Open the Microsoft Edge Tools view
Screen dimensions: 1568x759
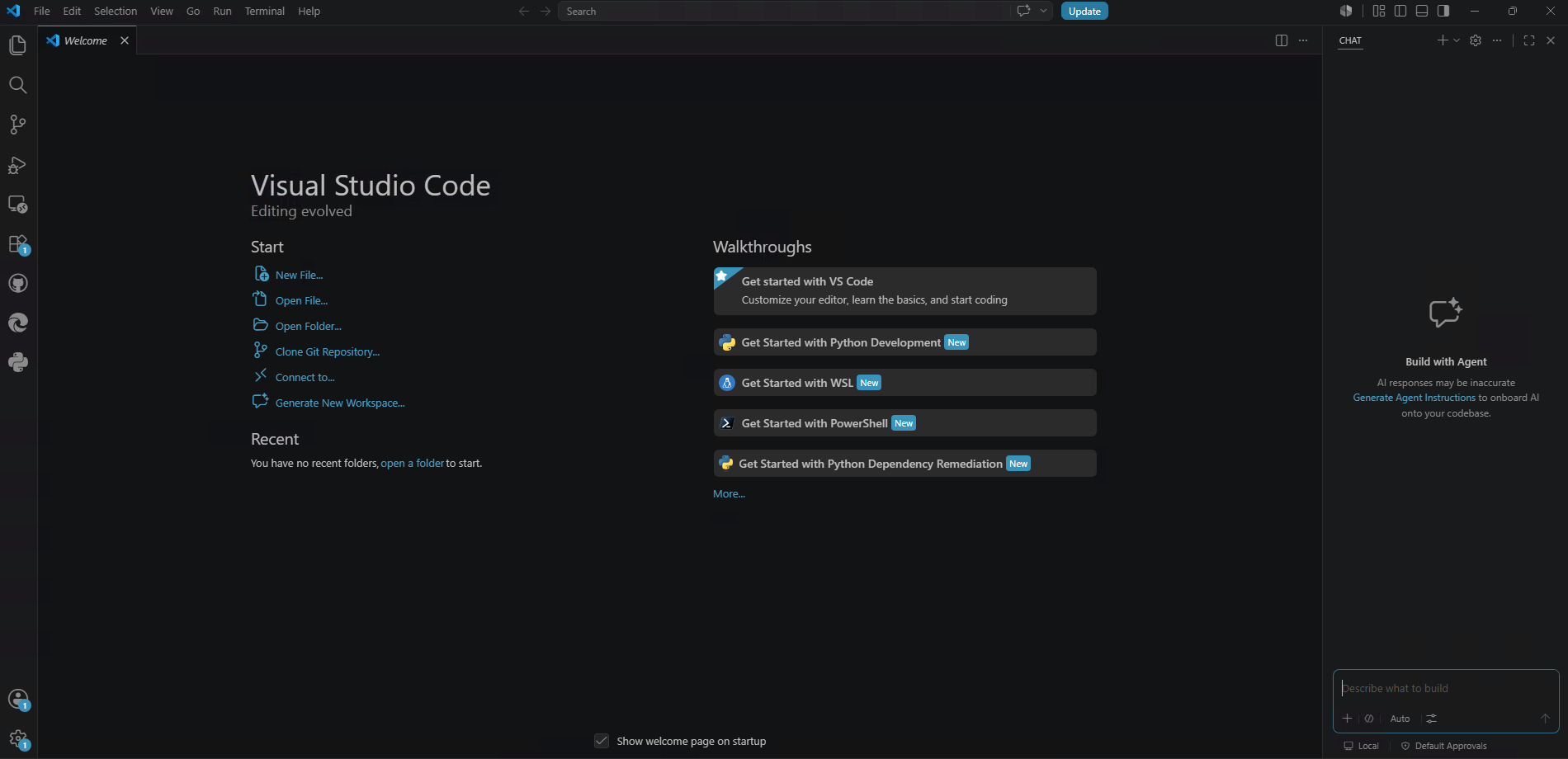tap(18, 323)
